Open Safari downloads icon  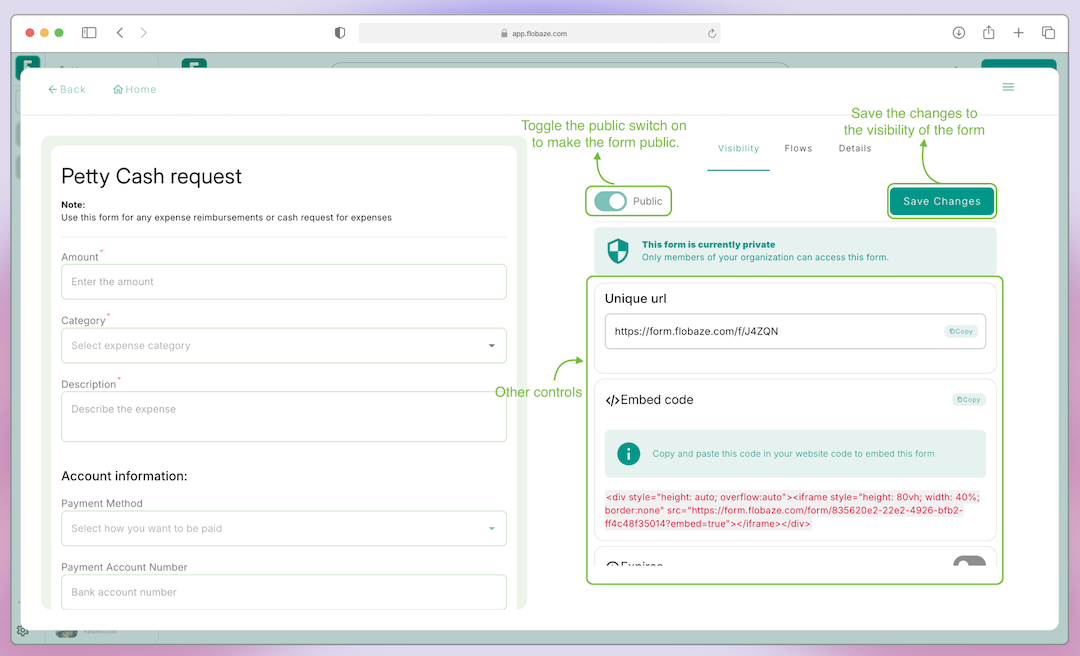tap(958, 33)
